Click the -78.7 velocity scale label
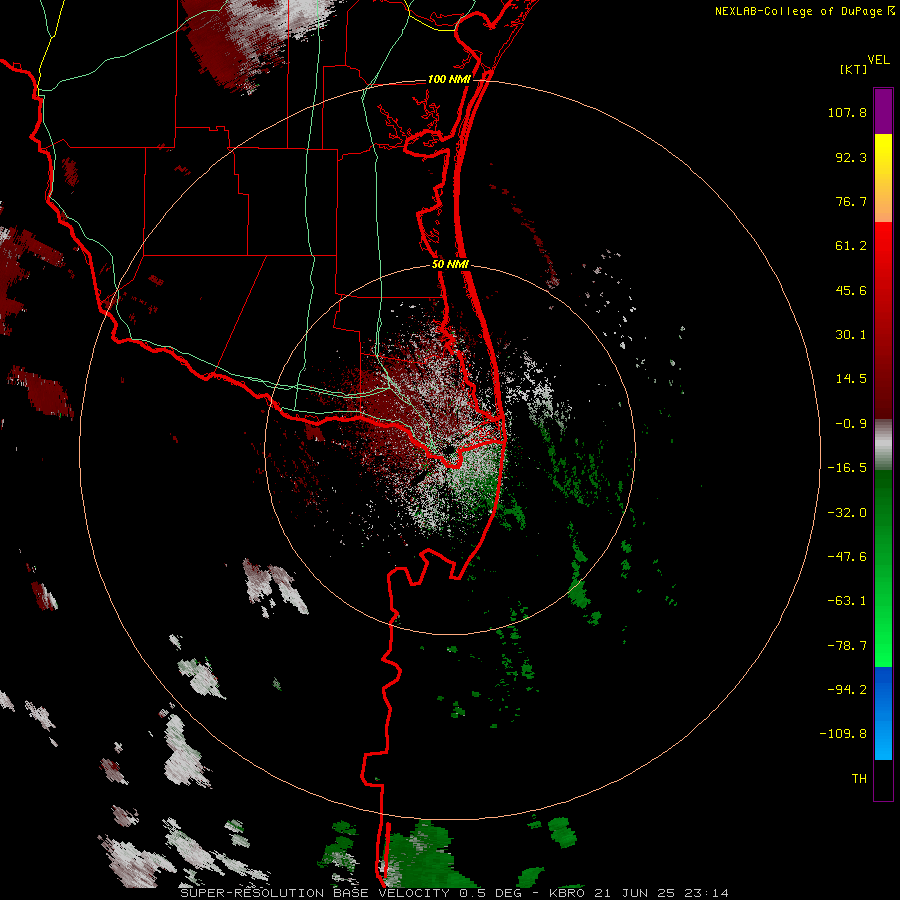Viewport: 900px width, 900px height. tap(847, 646)
